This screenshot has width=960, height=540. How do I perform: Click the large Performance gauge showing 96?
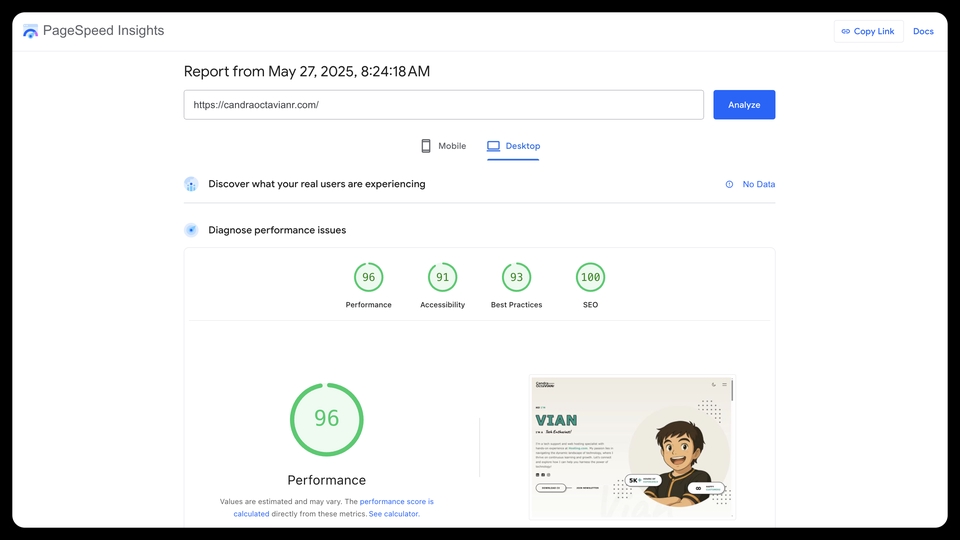tap(326, 419)
